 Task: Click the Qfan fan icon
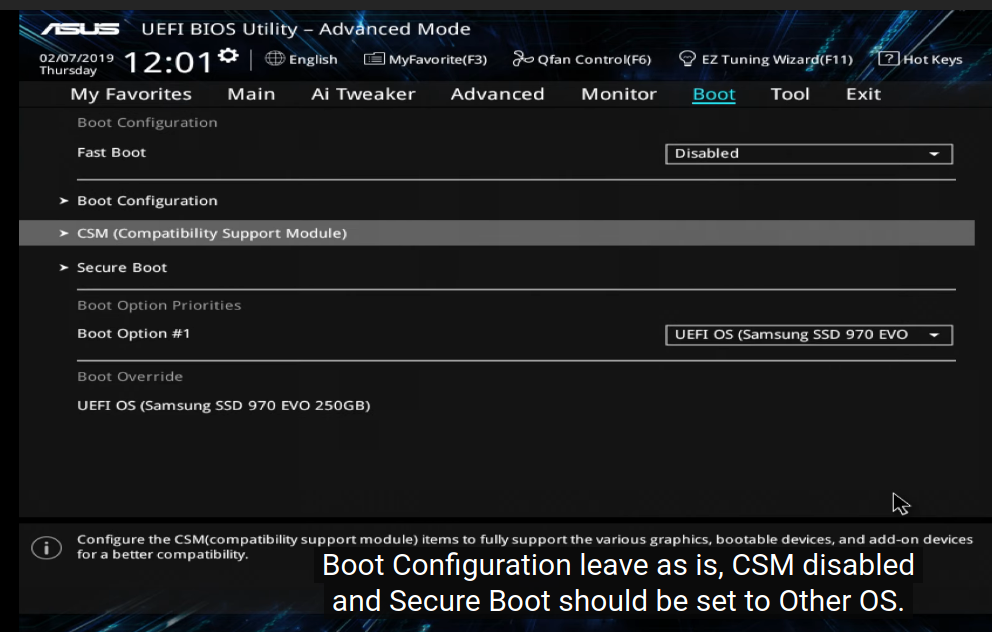pyautogui.click(x=523, y=59)
